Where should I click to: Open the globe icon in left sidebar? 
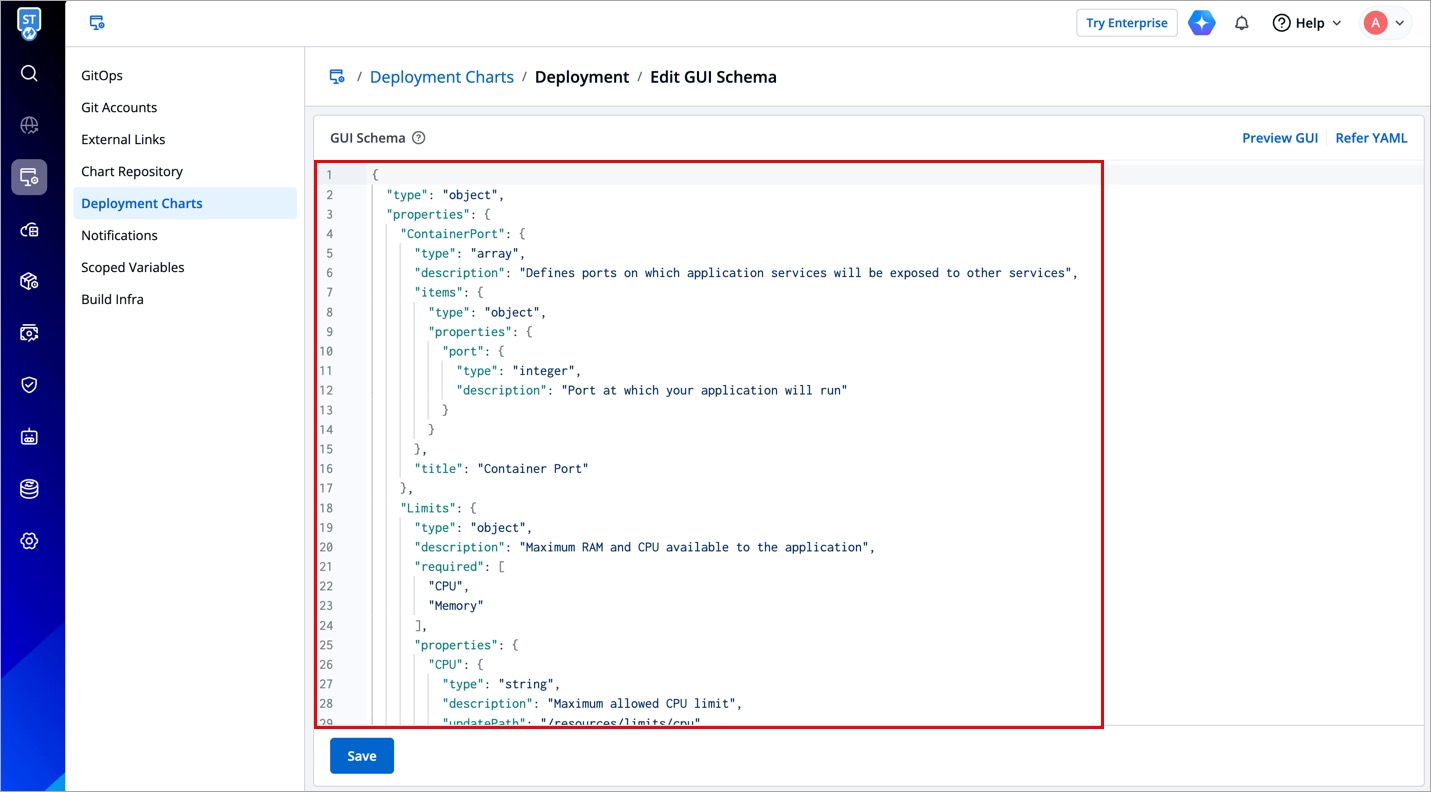pyautogui.click(x=29, y=125)
